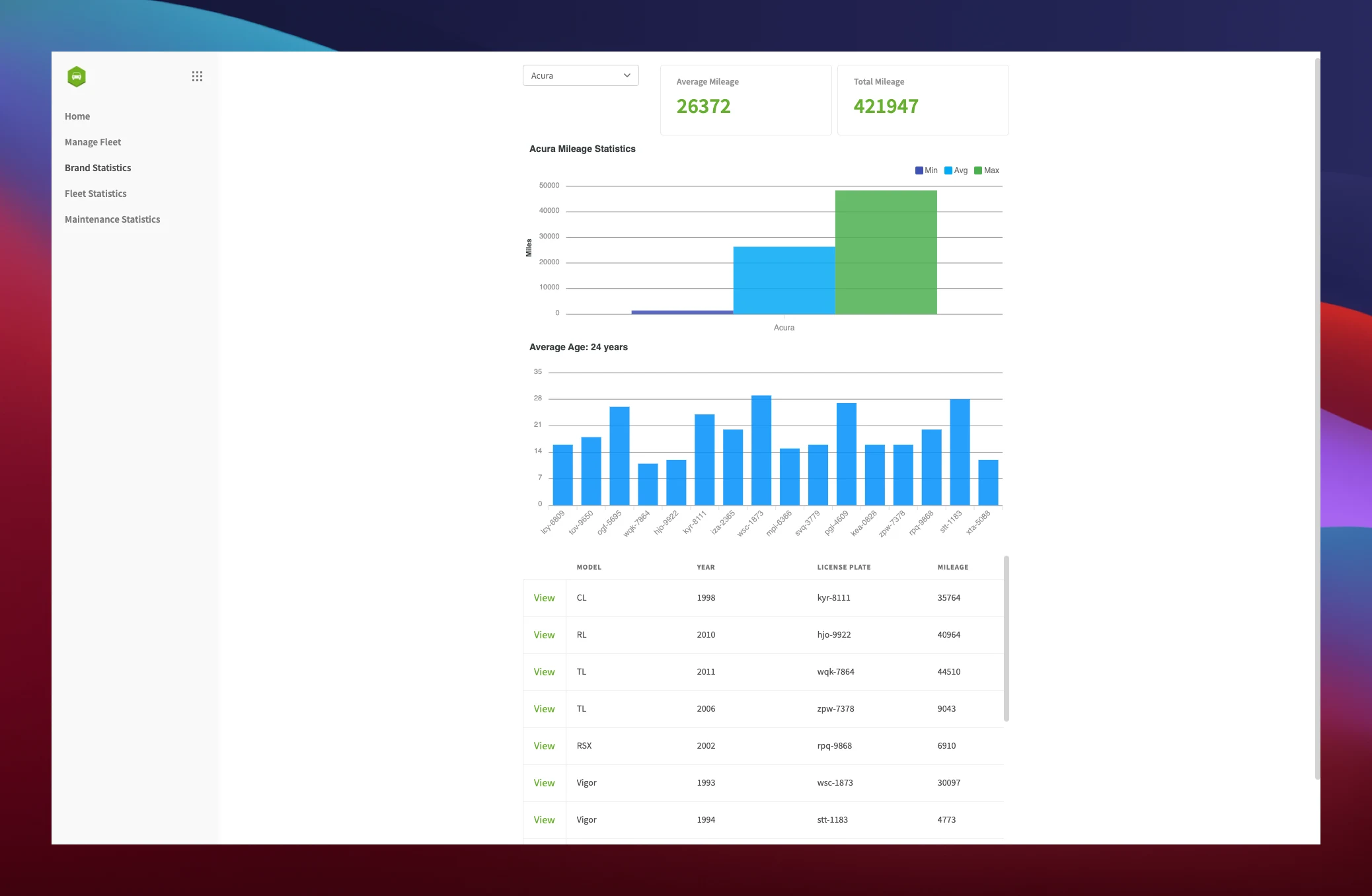The height and width of the screenshot is (896, 1372).
Task: Open the apps grid menu icon
Action: (x=197, y=77)
